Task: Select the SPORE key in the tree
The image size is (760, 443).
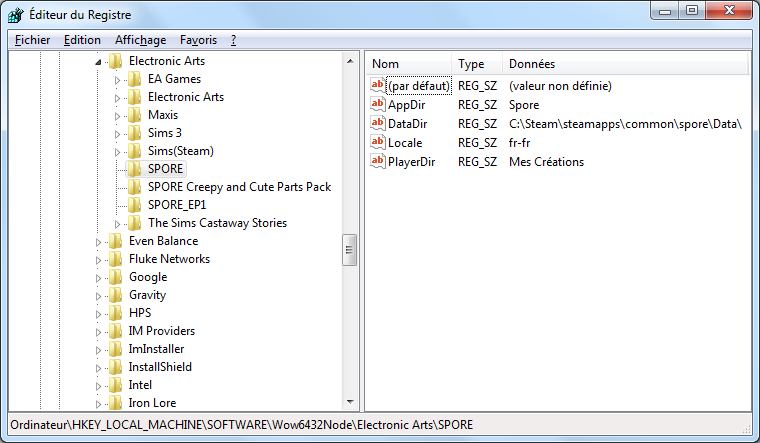Action: tap(165, 169)
